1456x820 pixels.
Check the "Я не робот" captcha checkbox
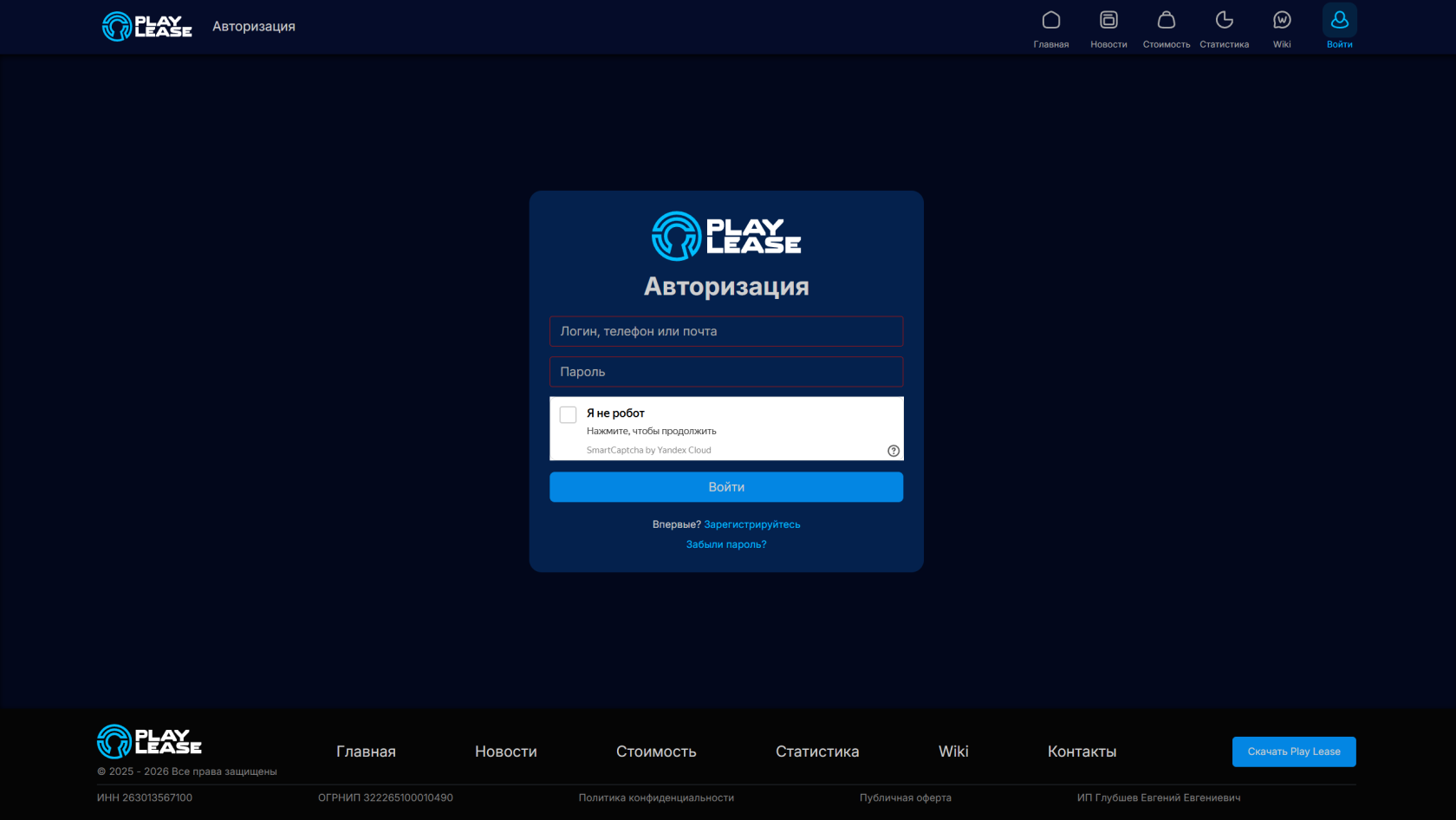(x=568, y=415)
